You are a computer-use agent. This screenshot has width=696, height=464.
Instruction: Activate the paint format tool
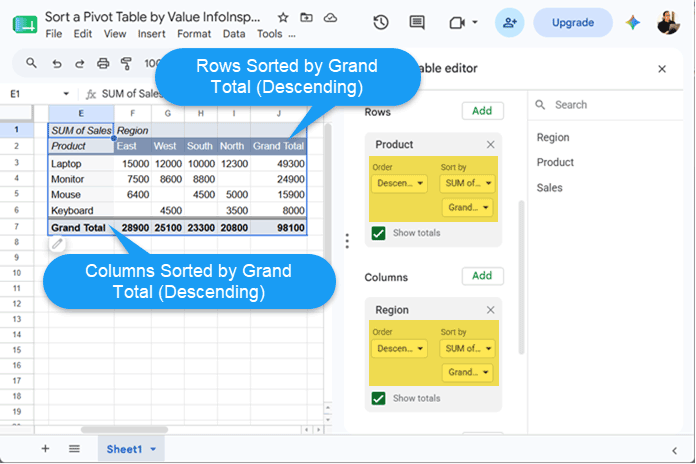coord(127,63)
